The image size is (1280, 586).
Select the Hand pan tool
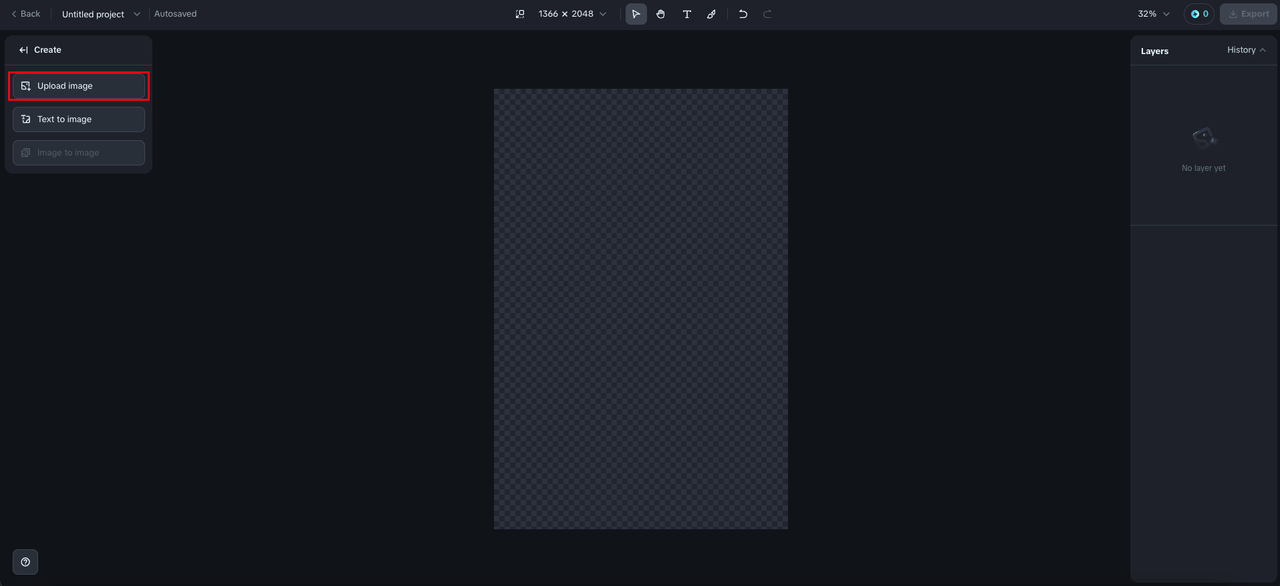[x=661, y=14]
